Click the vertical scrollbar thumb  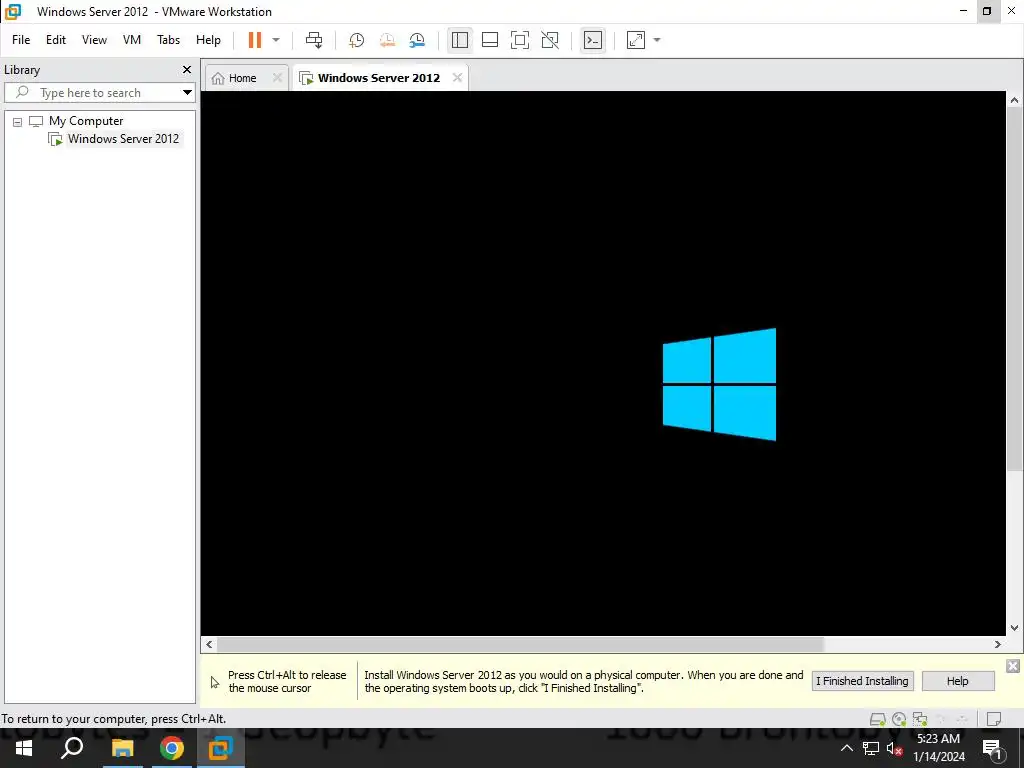click(1014, 289)
